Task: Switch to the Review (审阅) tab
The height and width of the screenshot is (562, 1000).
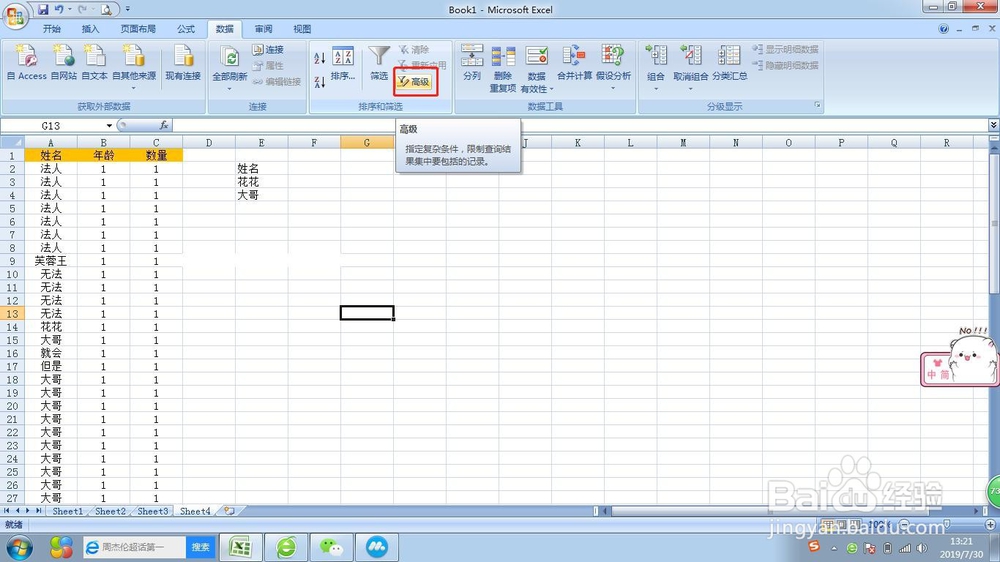Action: [263, 29]
